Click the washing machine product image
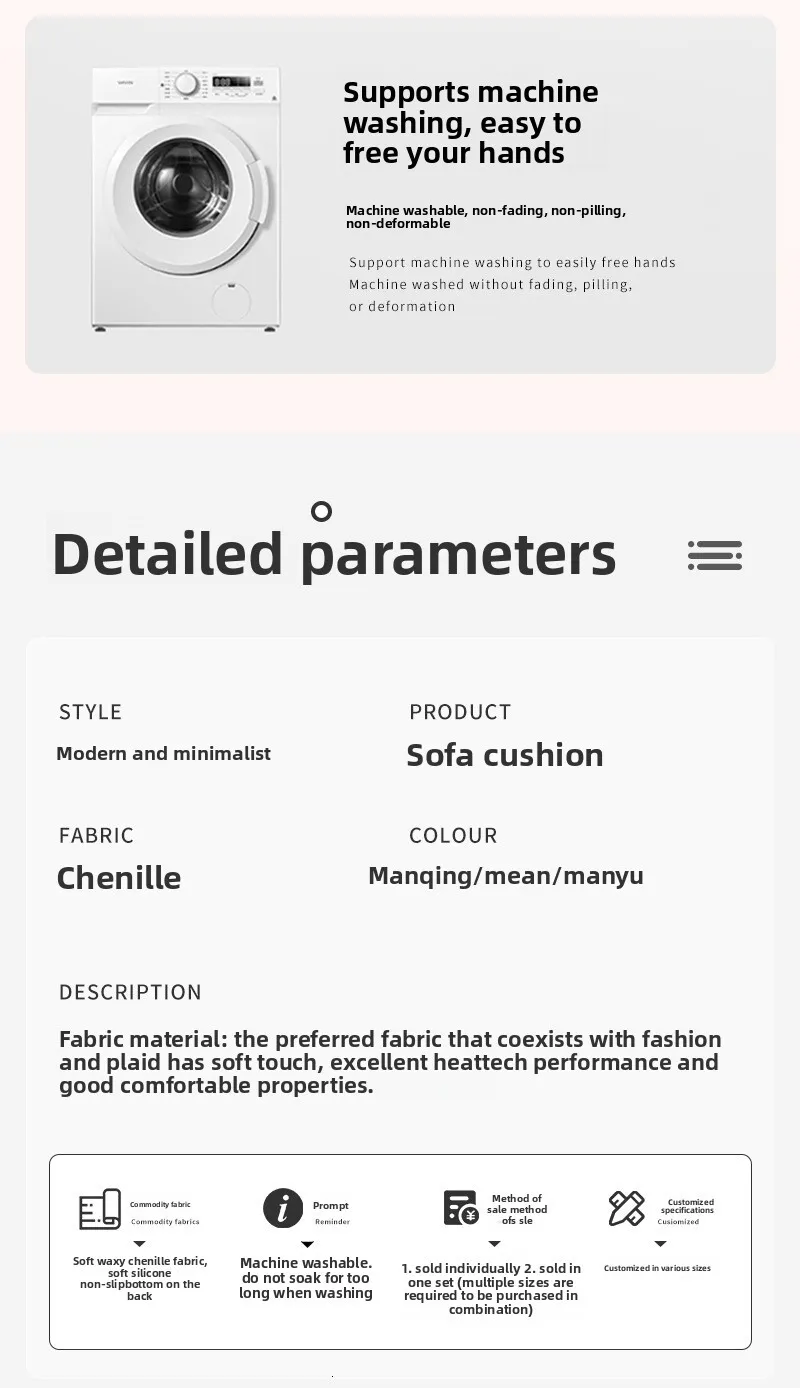 coord(185,198)
